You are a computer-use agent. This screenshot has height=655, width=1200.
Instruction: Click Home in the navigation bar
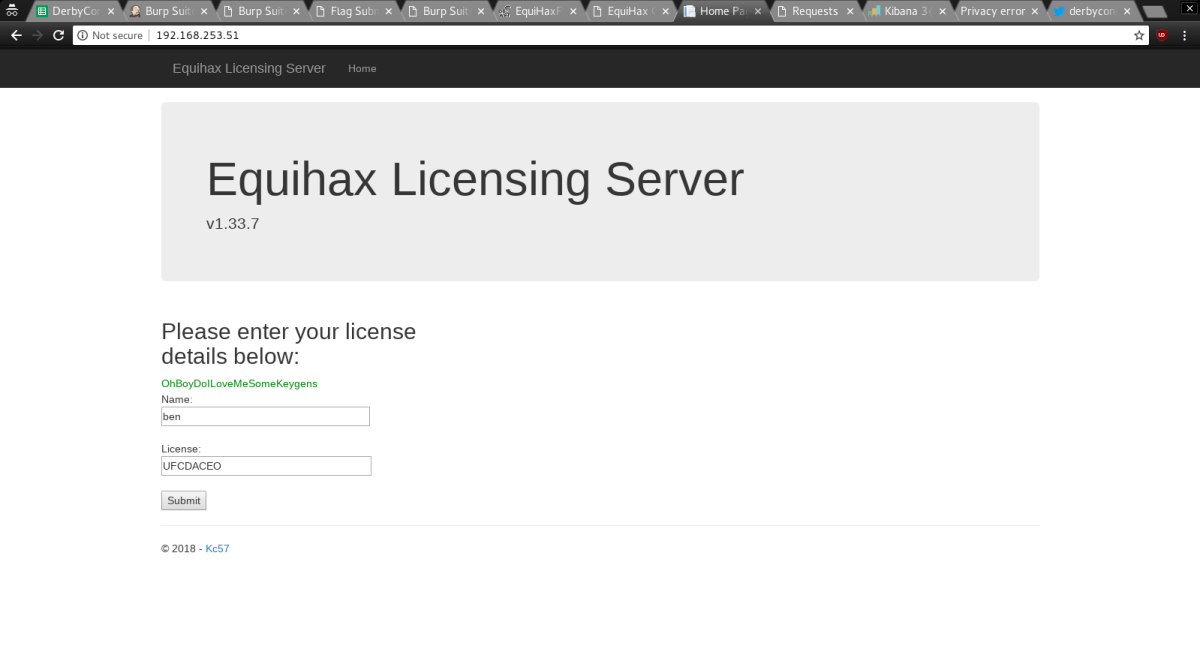point(362,69)
